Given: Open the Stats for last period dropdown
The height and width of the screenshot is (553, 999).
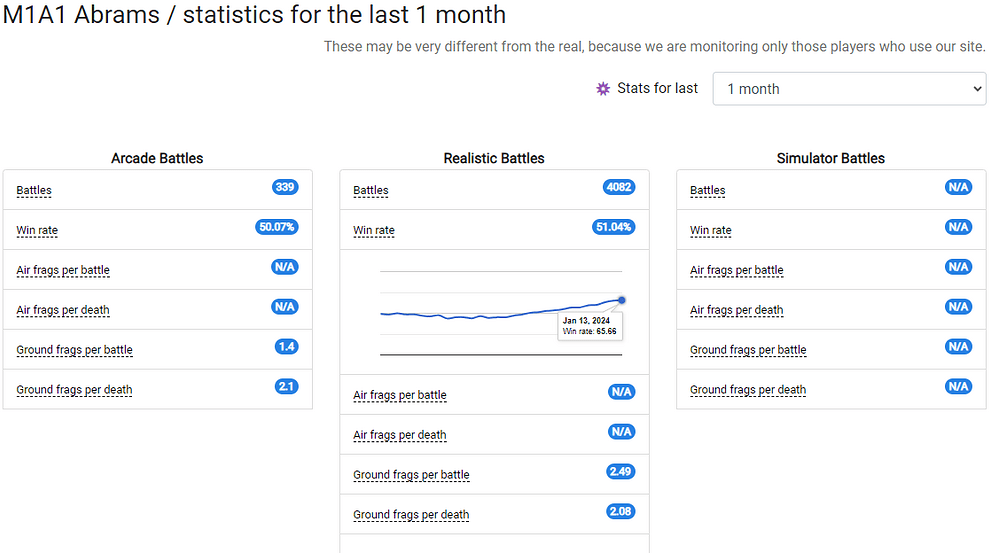Looking at the screenshot, I should pos(849,89).
